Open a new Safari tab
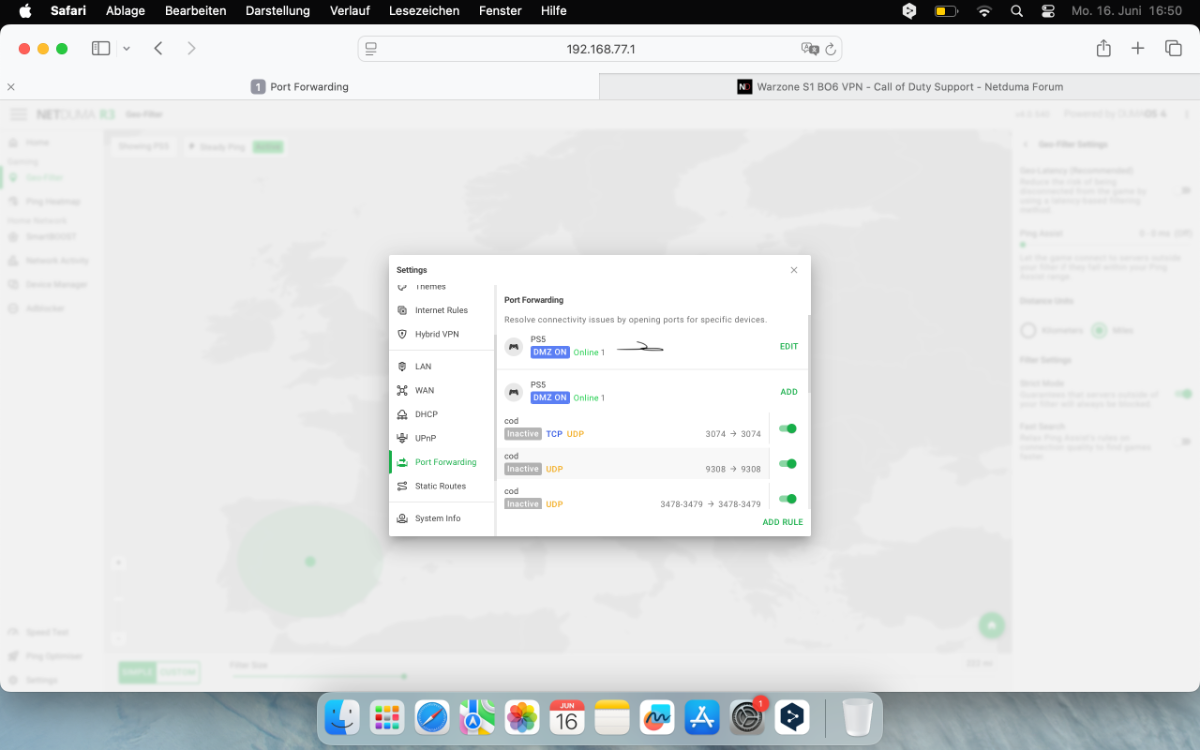The image size is (1200, 750). click(1137, 48)
